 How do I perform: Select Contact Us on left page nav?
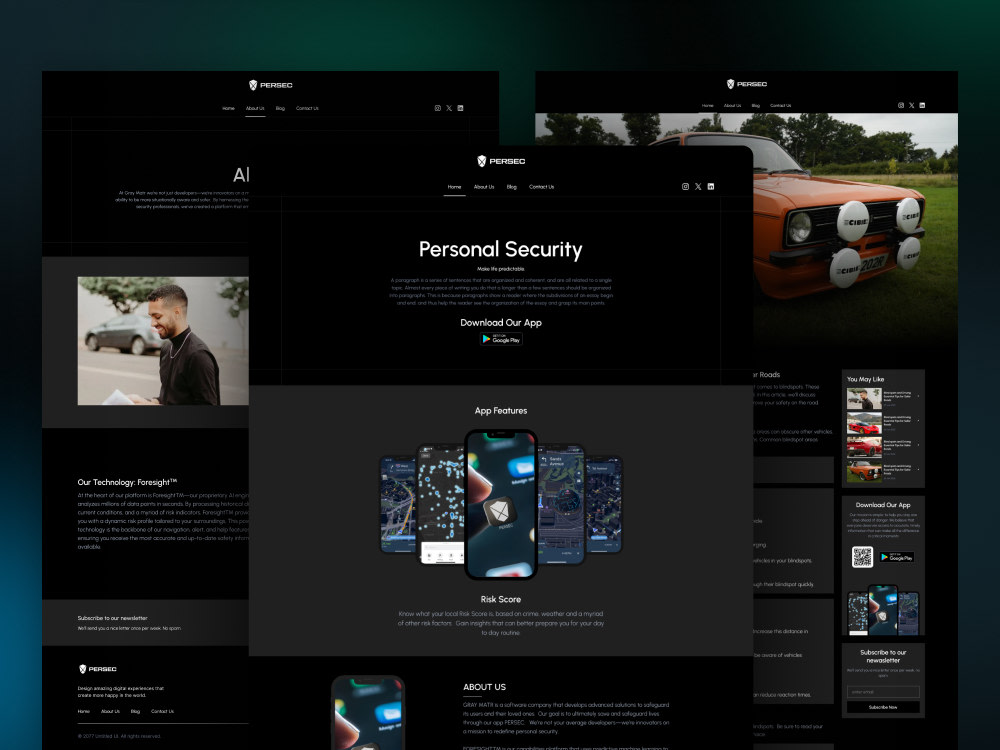coord(307,108)
